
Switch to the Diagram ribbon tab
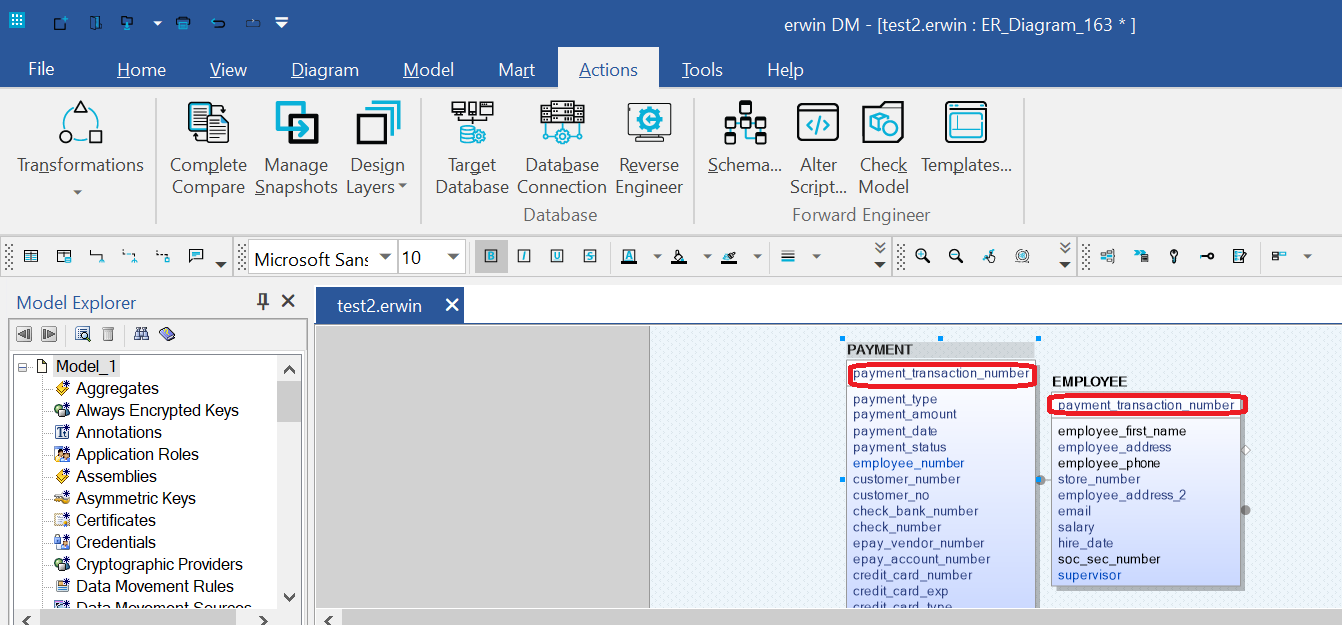pyautogui.click(x=324, y=70)
